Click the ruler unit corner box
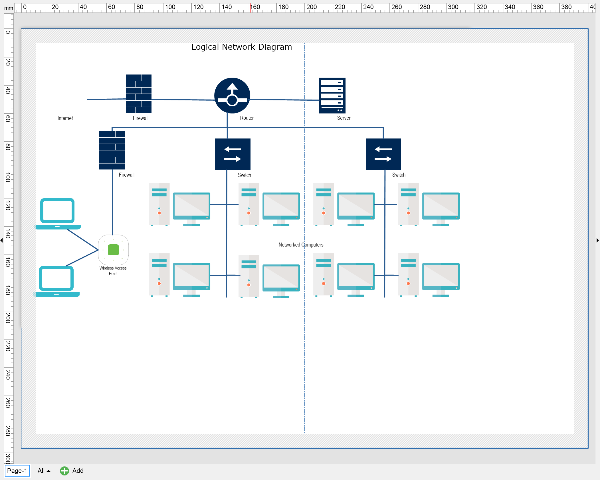The width and height of the screenshot is (600, 480). [x=8, y=8]
